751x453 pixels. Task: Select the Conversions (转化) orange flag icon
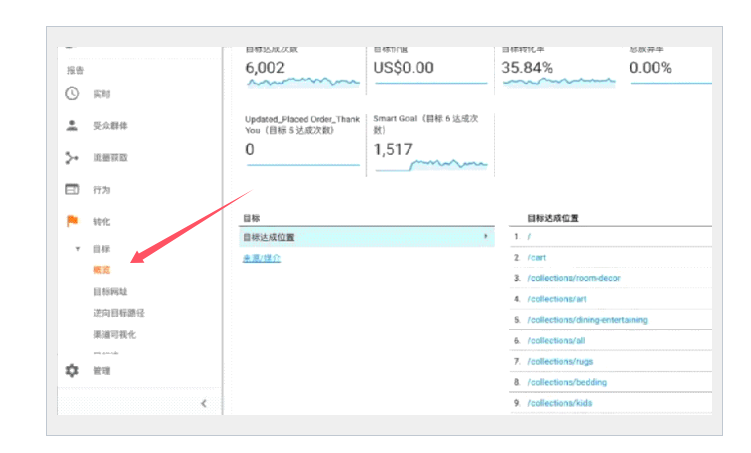point(72,221)
